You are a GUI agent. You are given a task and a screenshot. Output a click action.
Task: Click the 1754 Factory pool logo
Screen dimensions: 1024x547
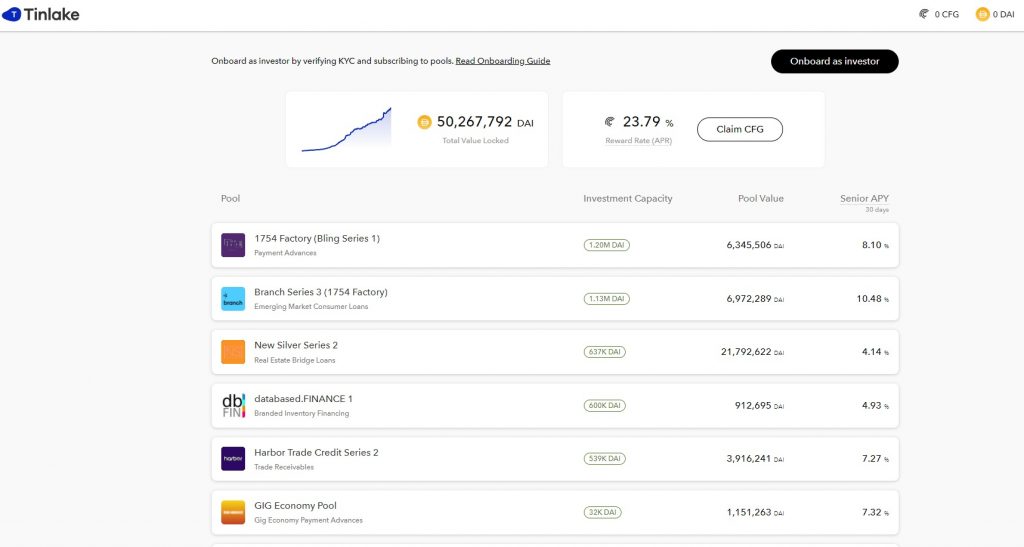(233, 245)
